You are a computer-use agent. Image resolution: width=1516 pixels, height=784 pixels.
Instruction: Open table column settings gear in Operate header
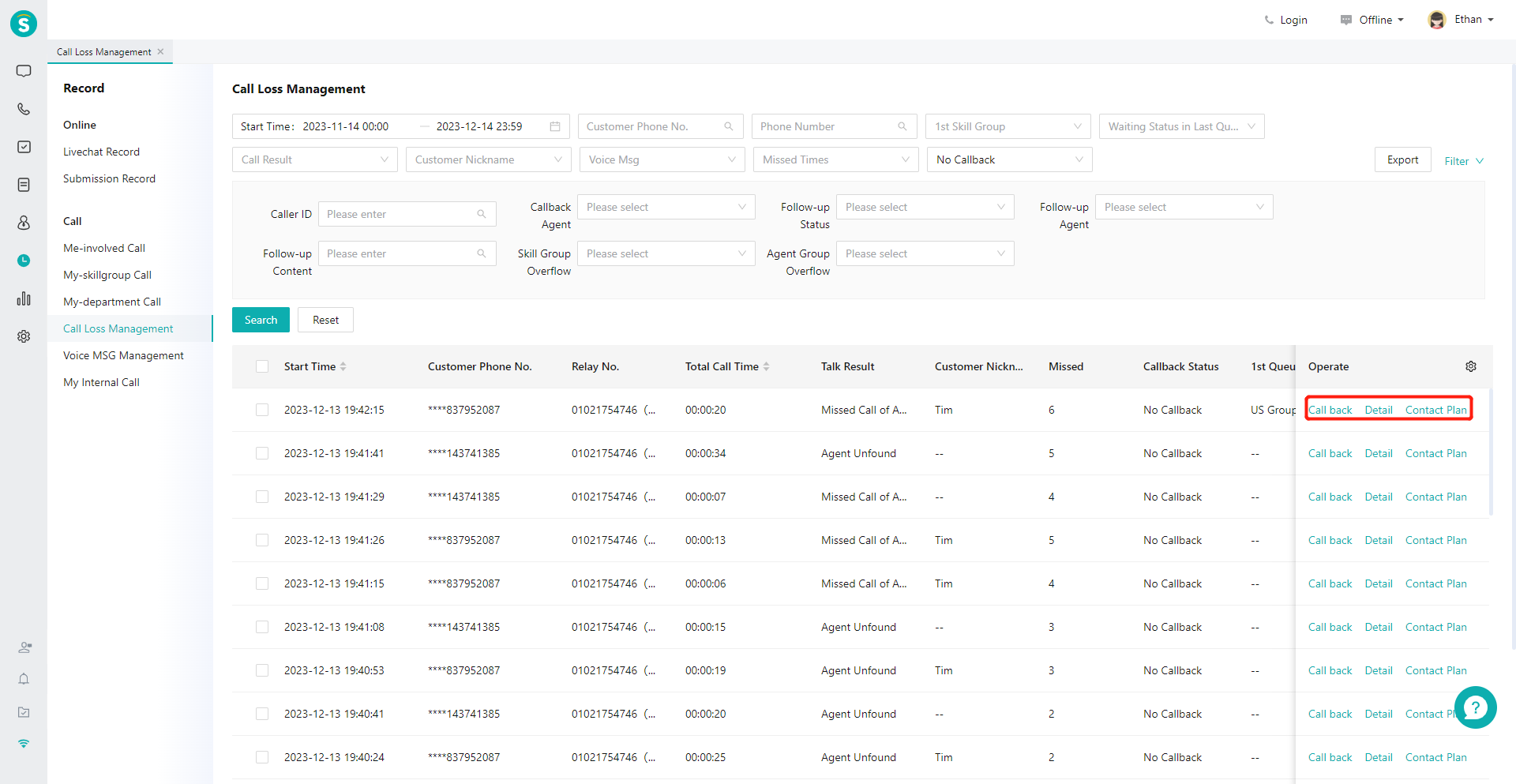(x=1471, y=366)
